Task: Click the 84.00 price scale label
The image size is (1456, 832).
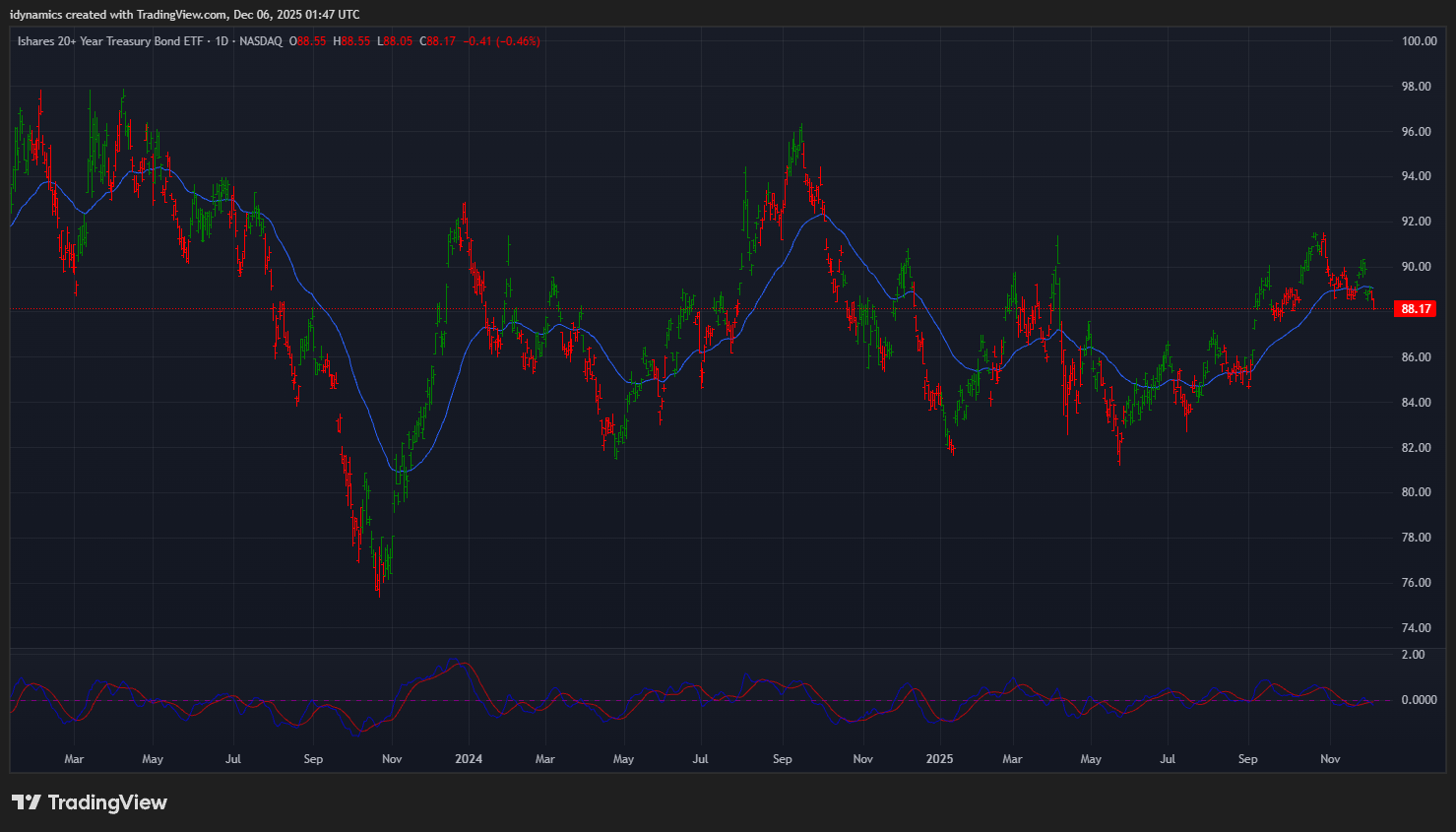Action: 1416,403
